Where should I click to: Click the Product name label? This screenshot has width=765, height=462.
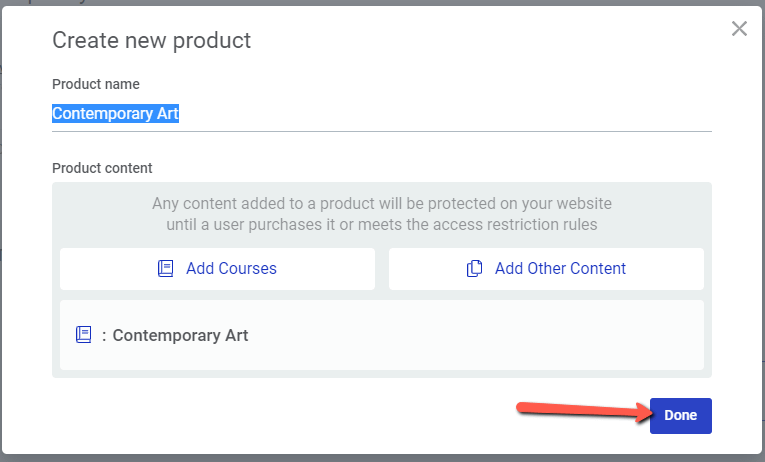tap(96, 84)
